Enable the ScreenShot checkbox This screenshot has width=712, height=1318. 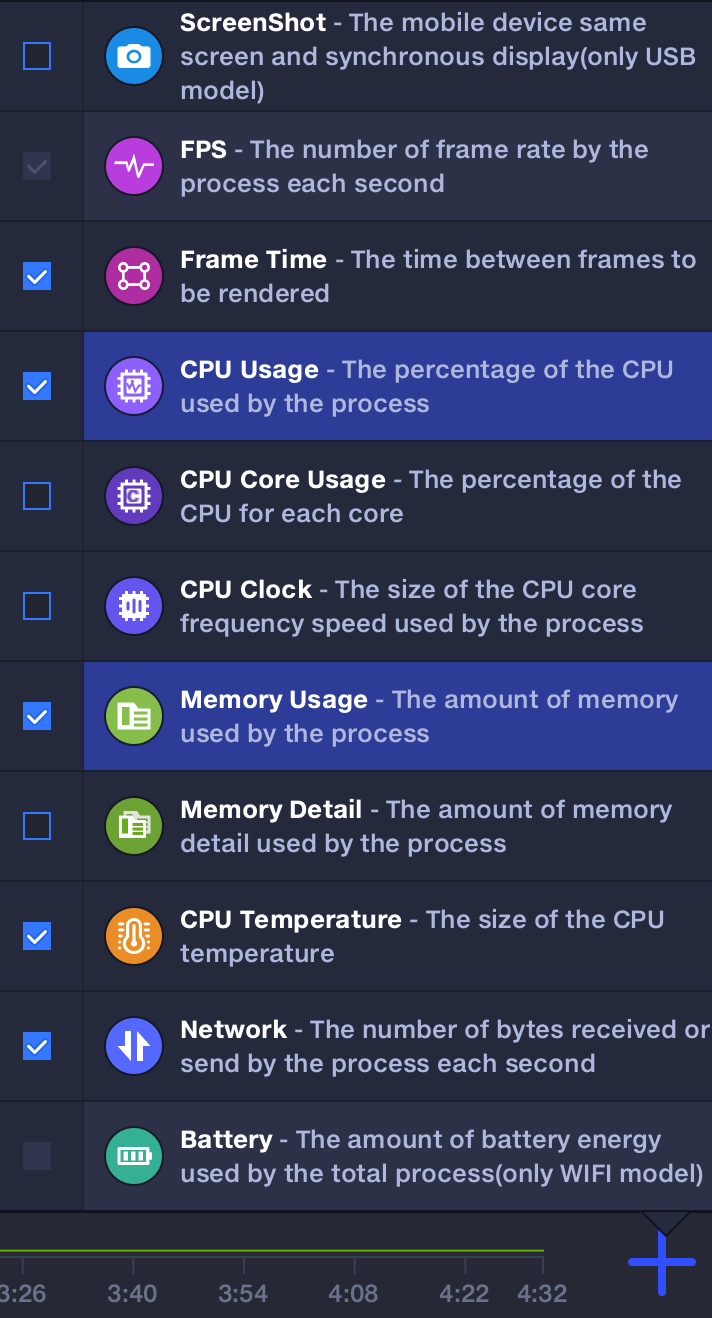tap(37, 56)
